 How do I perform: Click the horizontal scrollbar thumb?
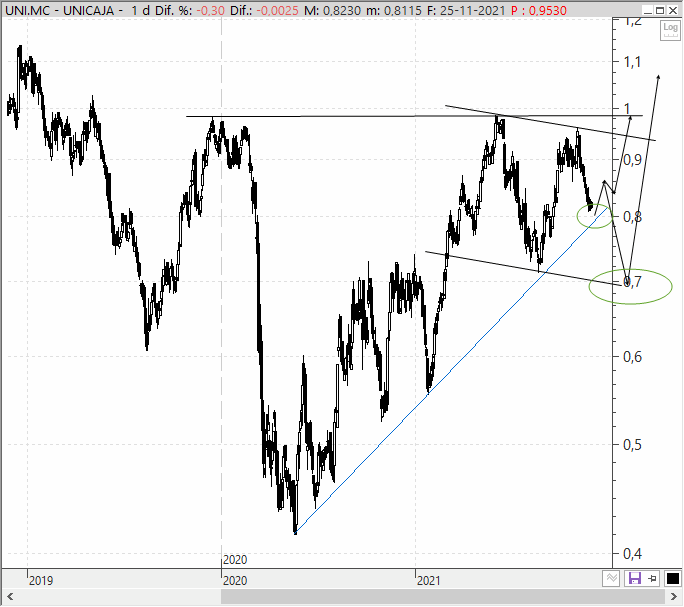point(444,597)
